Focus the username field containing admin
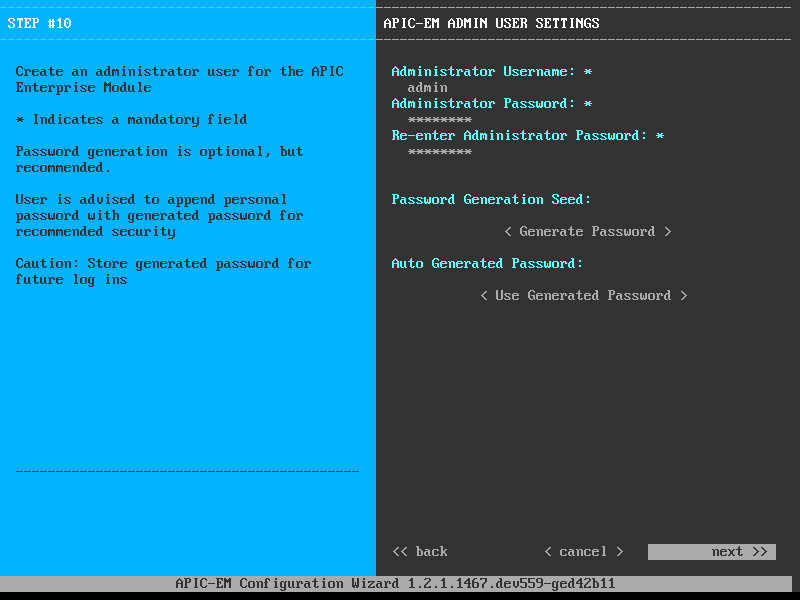 (428, 88)
